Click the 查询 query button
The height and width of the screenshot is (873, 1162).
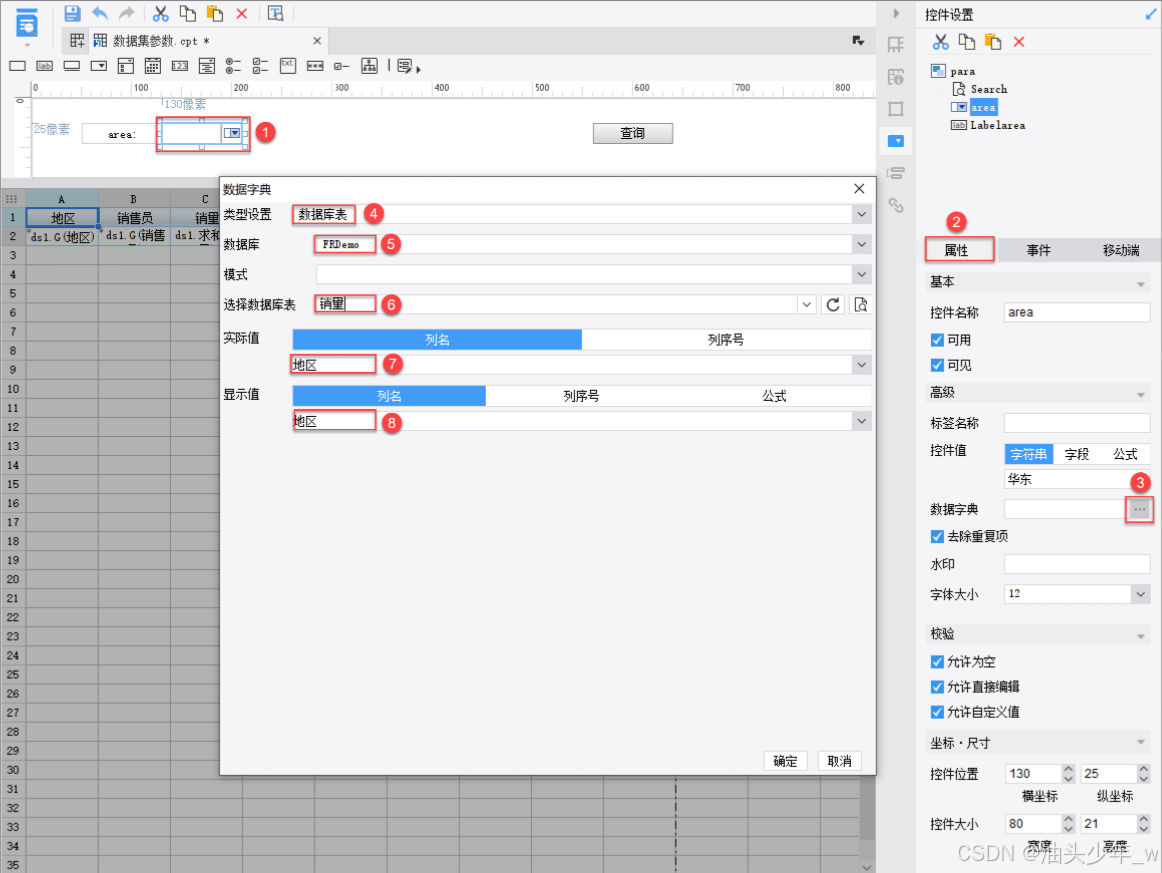pyautogui.click(x=632, y=133)
